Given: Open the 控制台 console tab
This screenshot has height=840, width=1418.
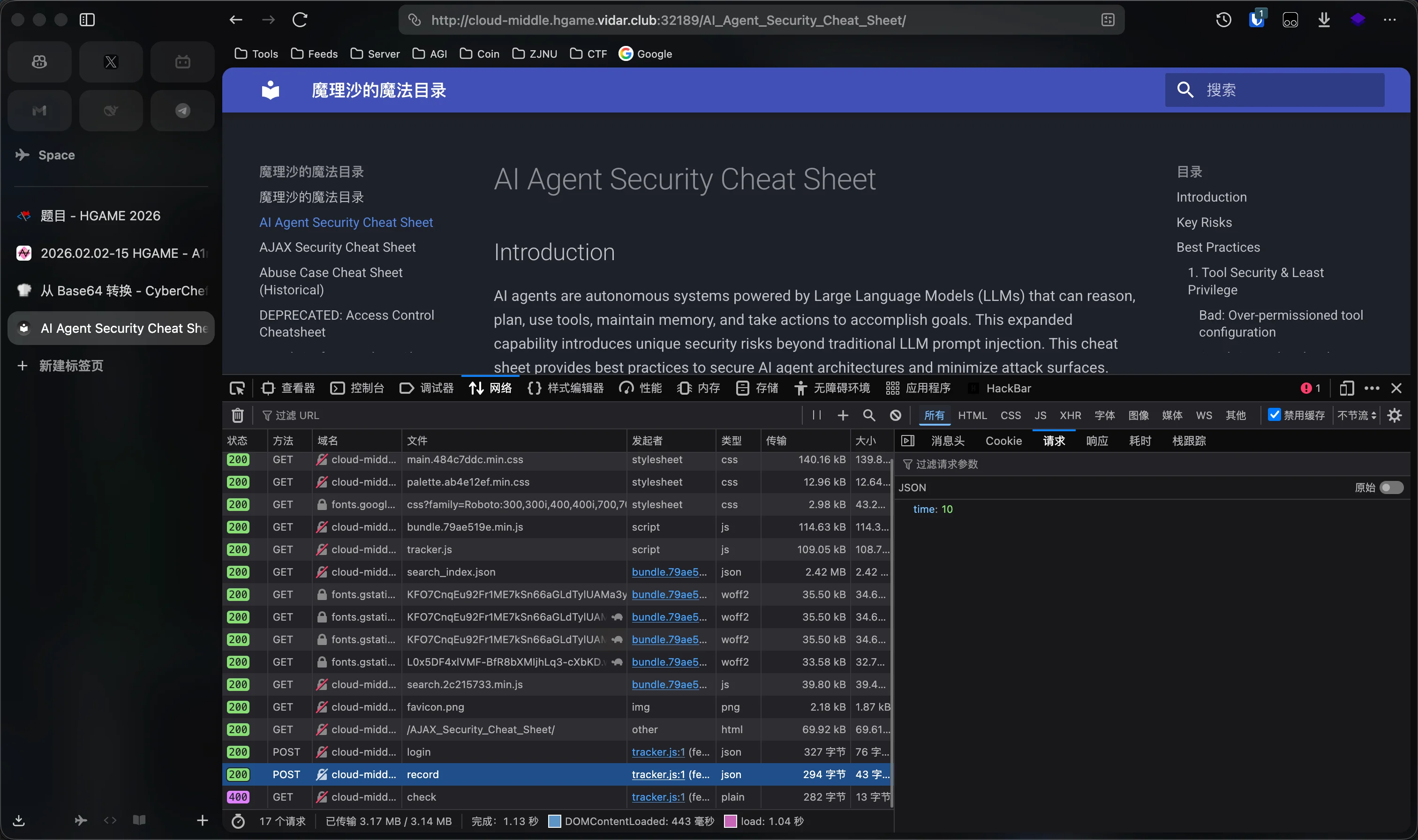Looking at the screenshot, I should click(x=358, y=388).
